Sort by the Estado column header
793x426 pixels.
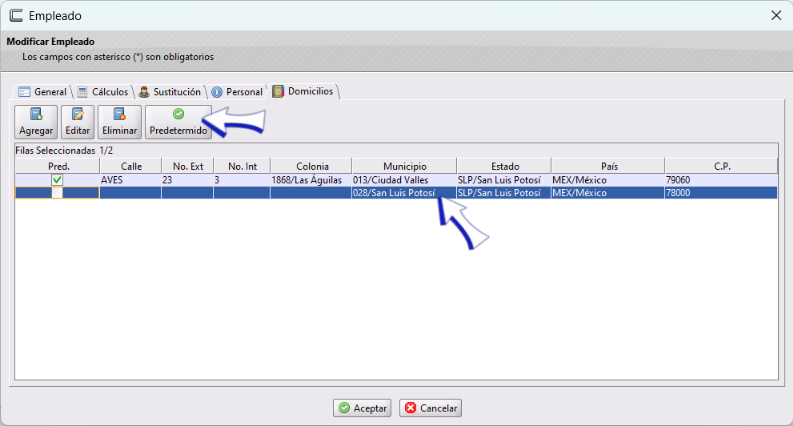tap(504, 166)
